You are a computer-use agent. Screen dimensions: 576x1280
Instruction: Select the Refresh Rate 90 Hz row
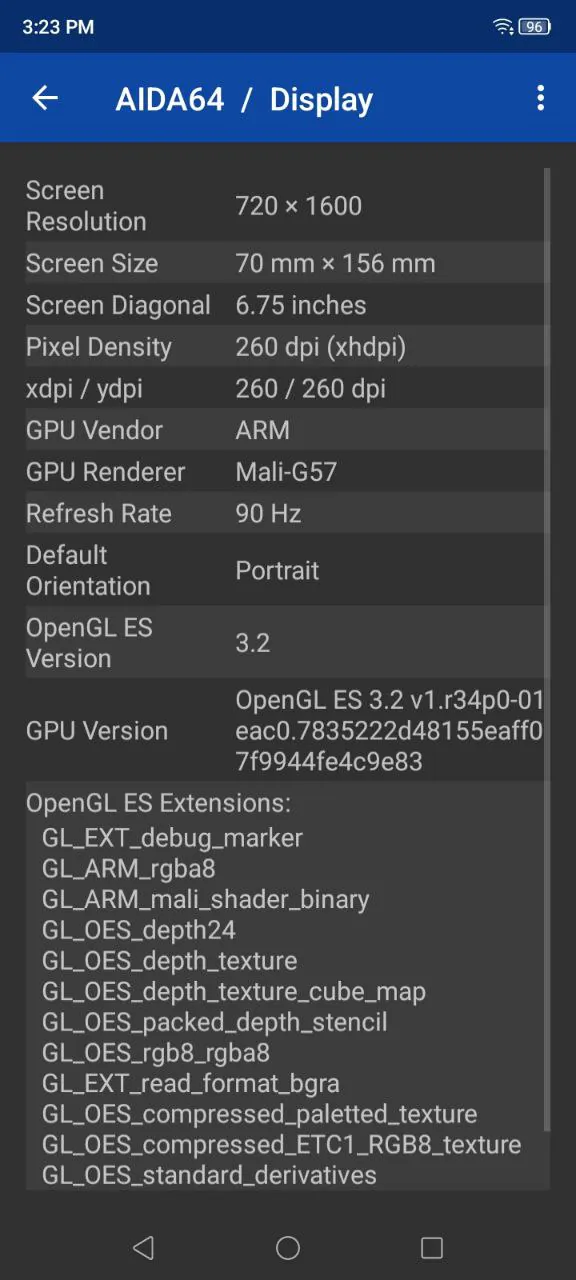pos(287,513)
